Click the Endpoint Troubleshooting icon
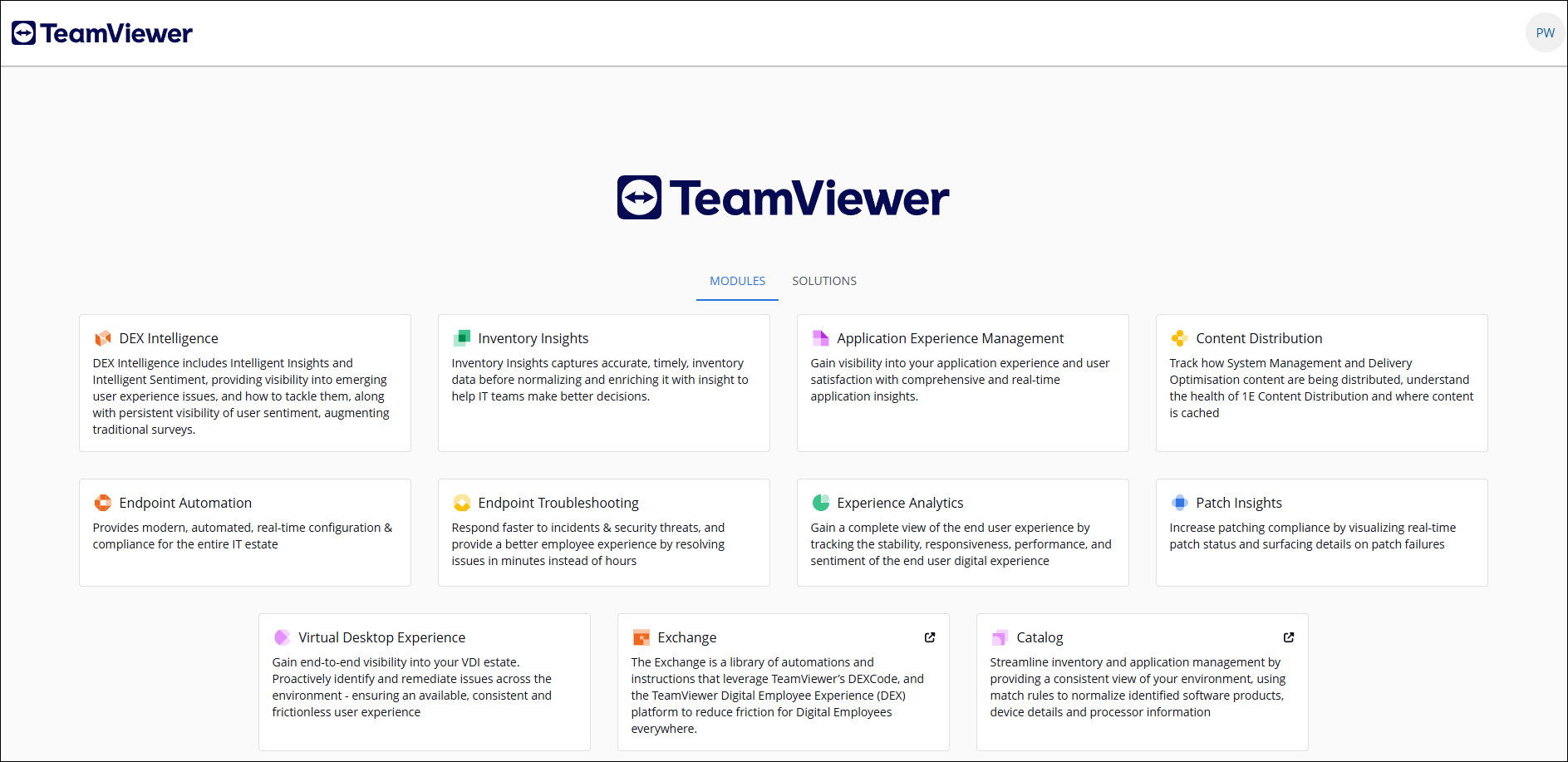Viewport: 1568px width, 762px height. 462,503
